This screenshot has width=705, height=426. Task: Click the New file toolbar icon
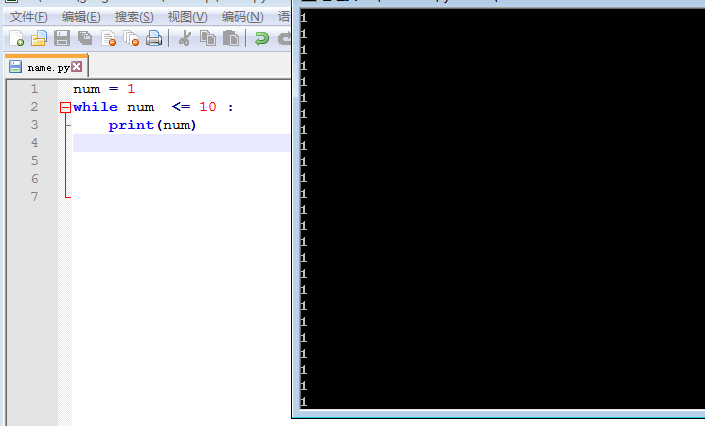click(16, 39)
